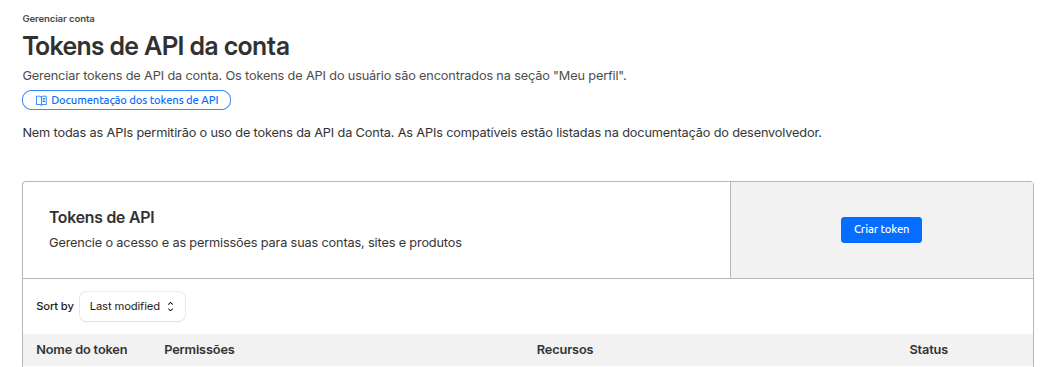
Task: Click the Sort by label
Action: coord(55,306)
